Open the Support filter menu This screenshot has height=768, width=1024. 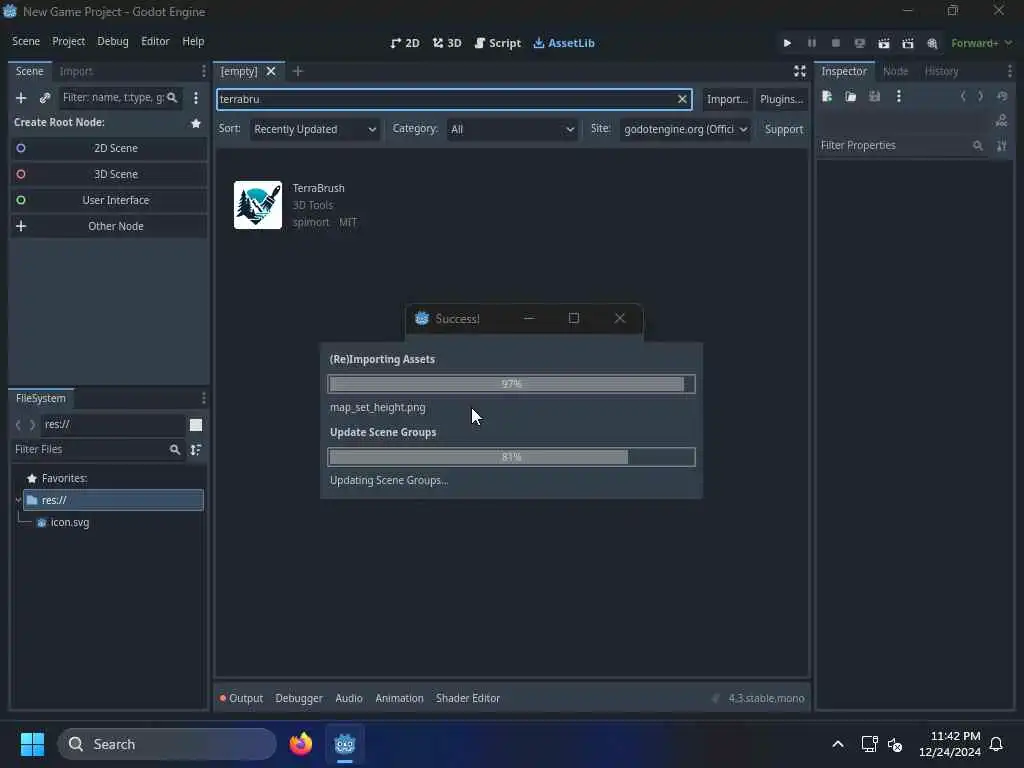(784, 129)
